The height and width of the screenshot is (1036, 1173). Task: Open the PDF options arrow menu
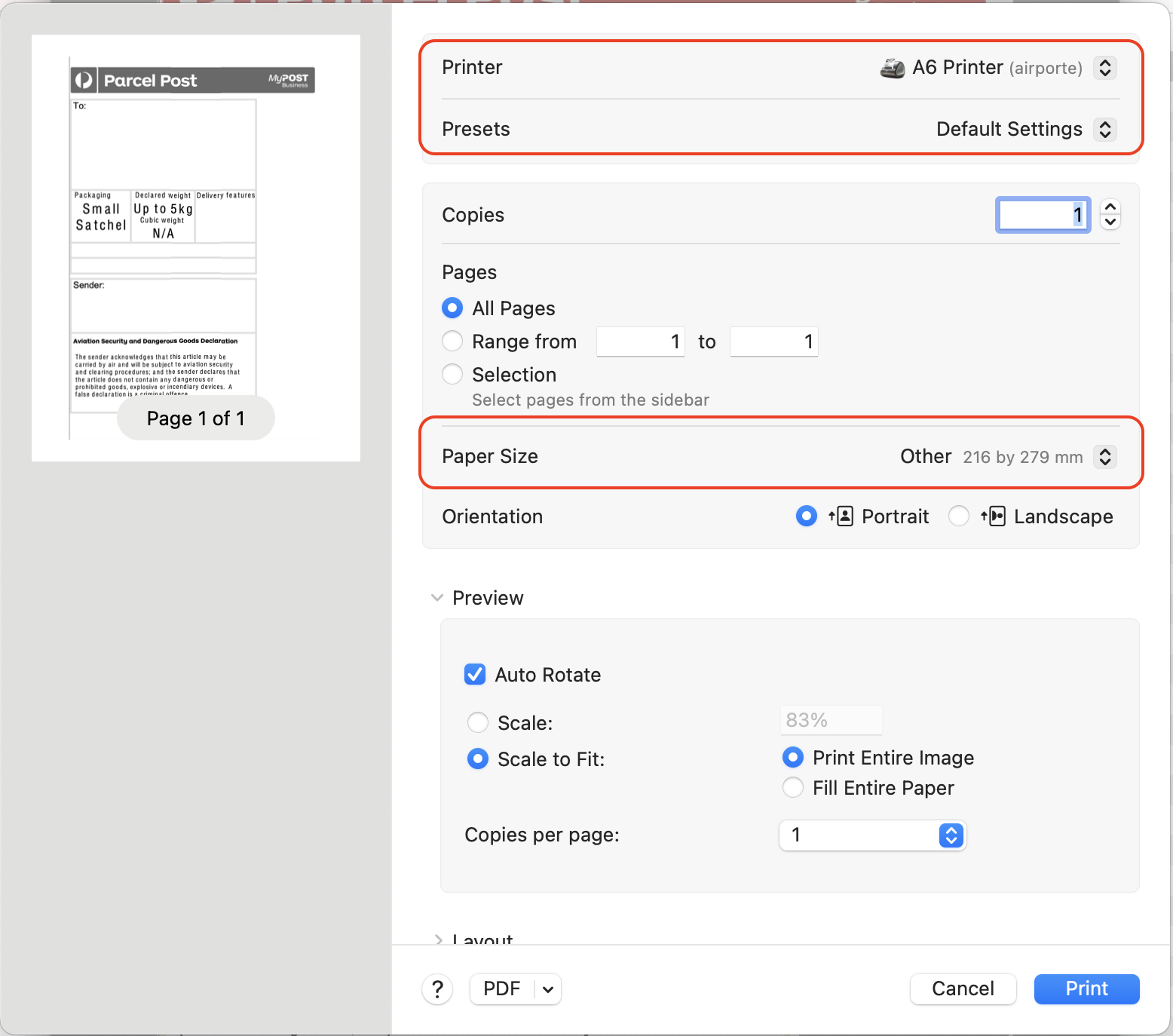coord(548,989)
